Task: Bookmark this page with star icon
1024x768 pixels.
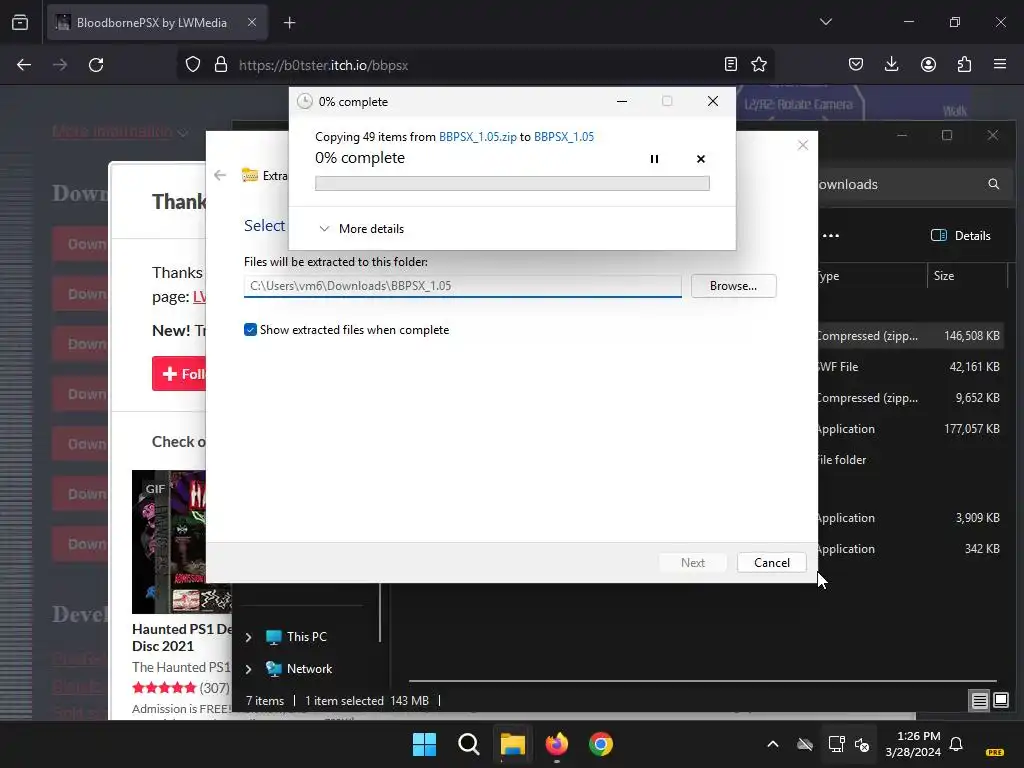Action: pyautogui.click(x=759, y=64)
